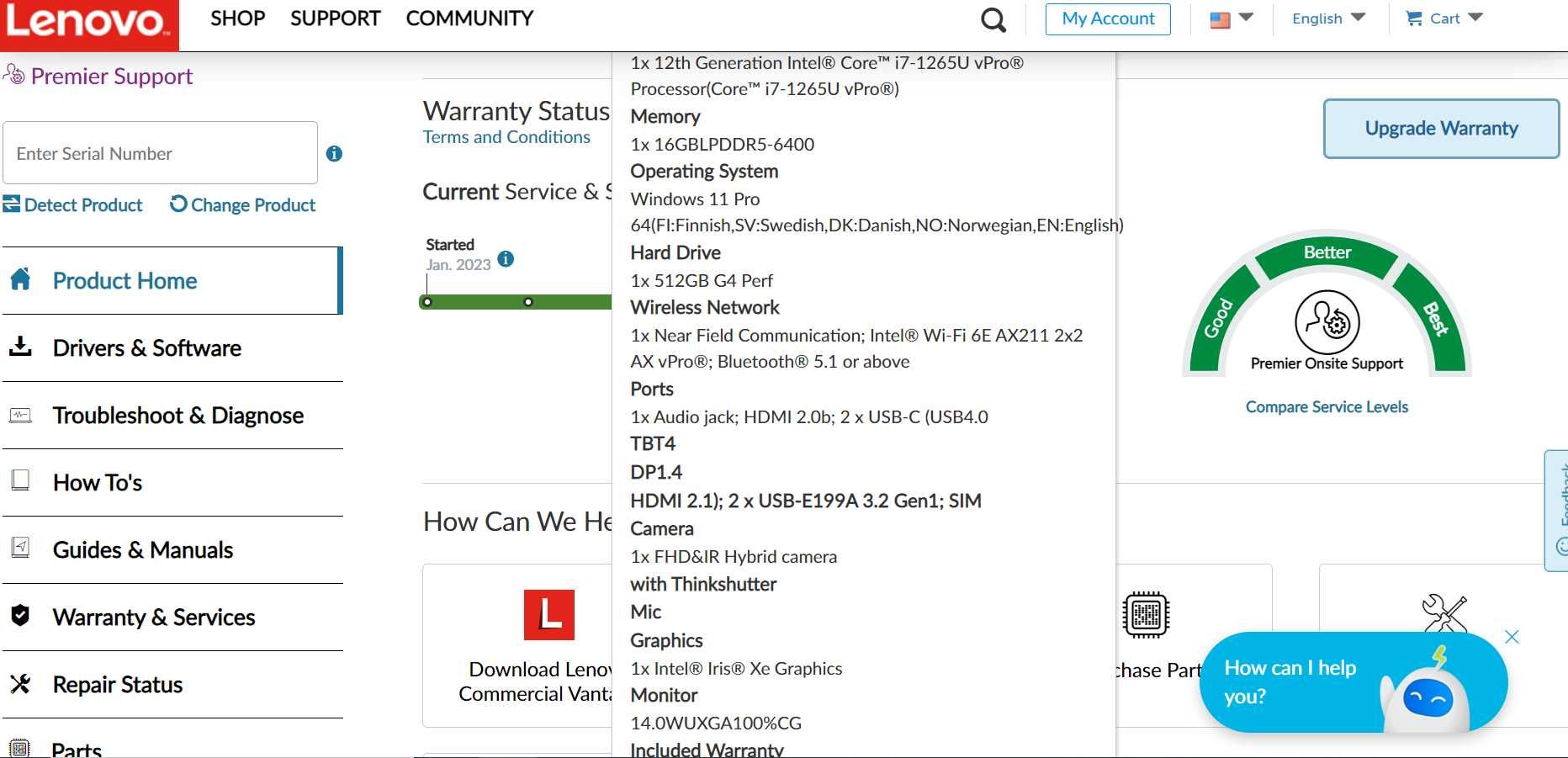The image size is (1568, 758).
Task: Click the Enter Serial Number field
Action: [x=160, y=153]
